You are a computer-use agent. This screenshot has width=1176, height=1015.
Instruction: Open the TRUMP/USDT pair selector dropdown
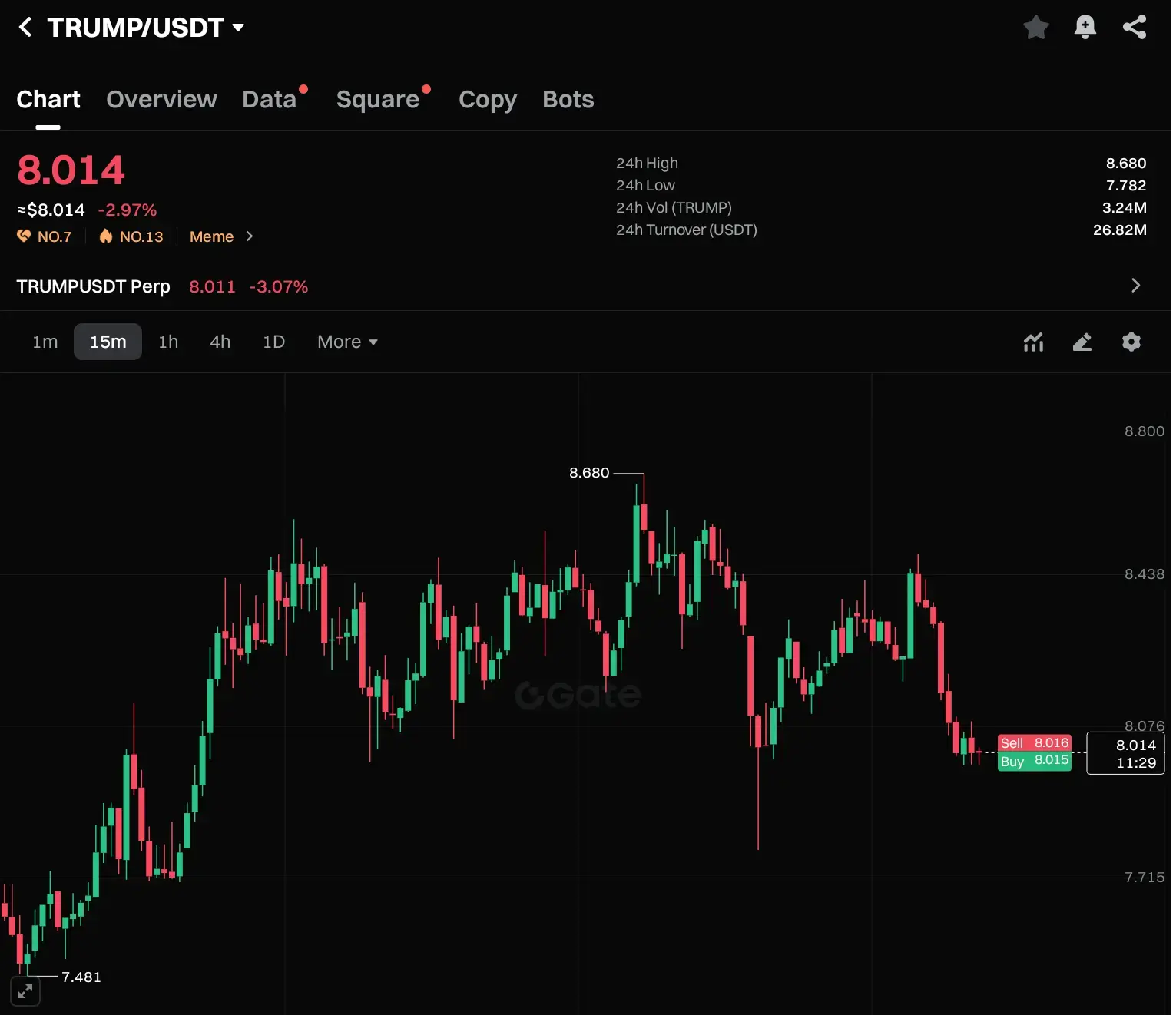point(238,28)
